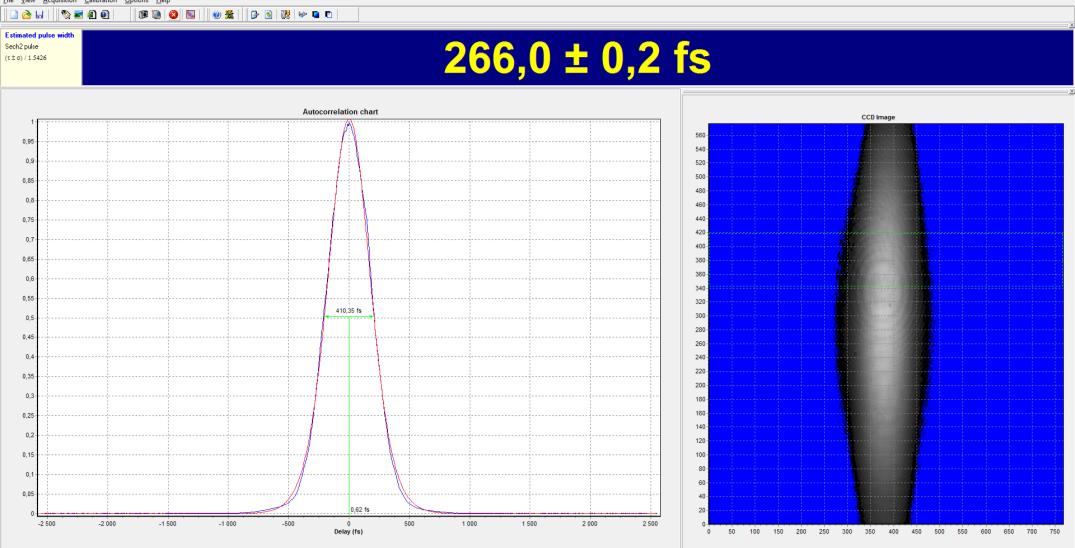Click the purple square image icon
This screenshot has height=548, width=1075.
189,16
